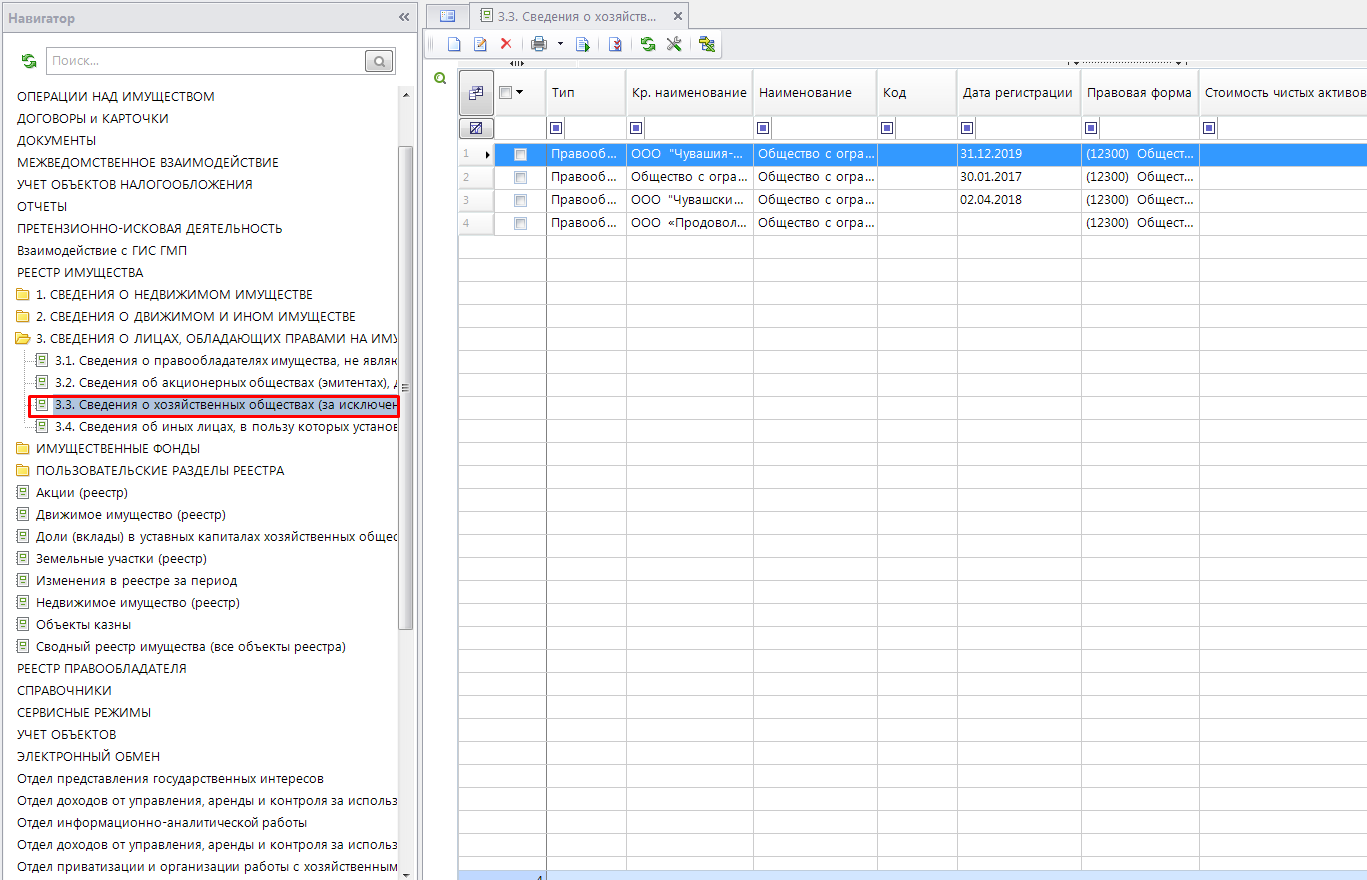This screenshot has height=880, width=1367.
Task: Toggle the select-all checkbox in grid header
Action: click(505, 92)
